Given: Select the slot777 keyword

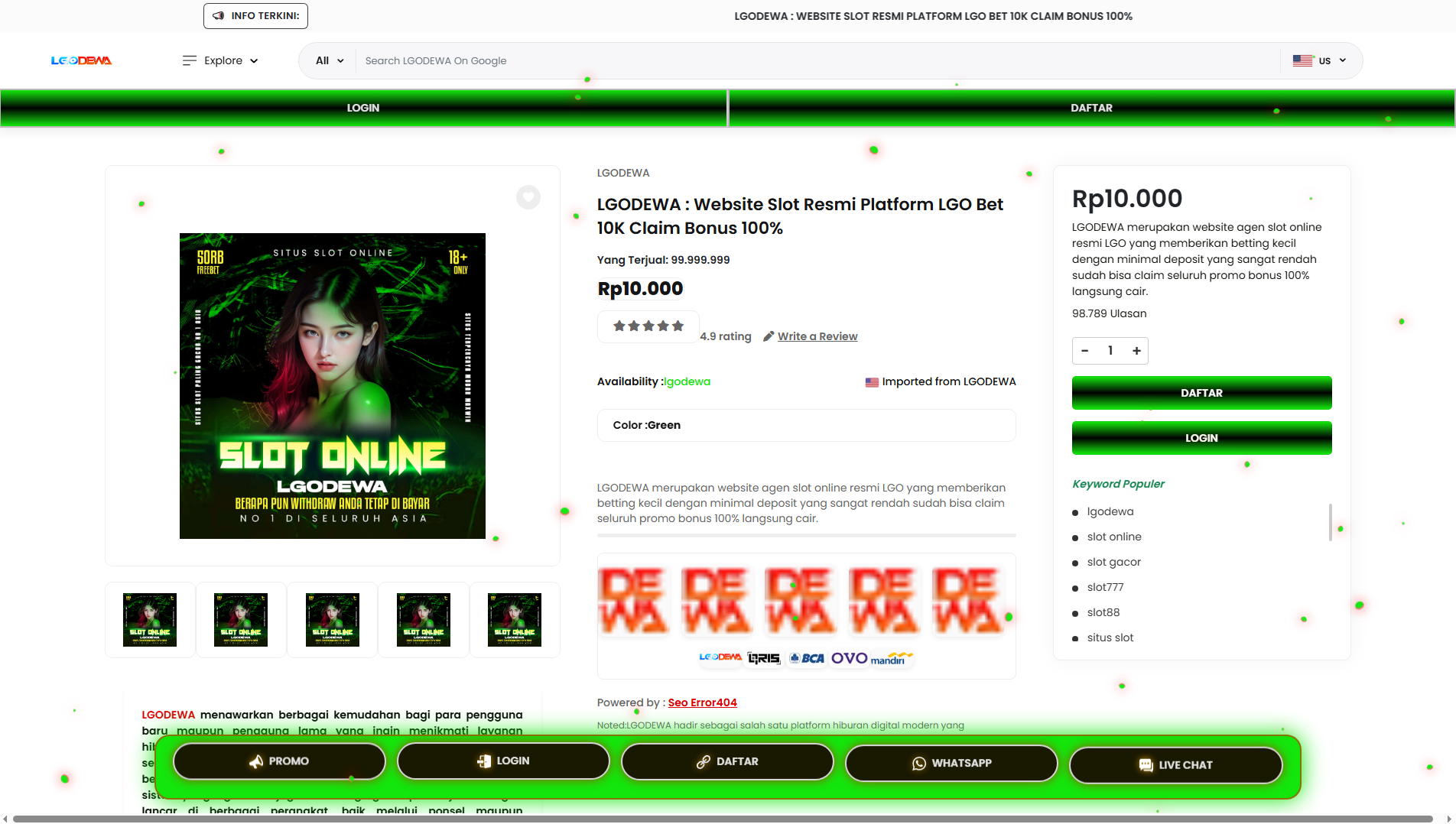Looking at the screenshot, I should (1106, 587).
